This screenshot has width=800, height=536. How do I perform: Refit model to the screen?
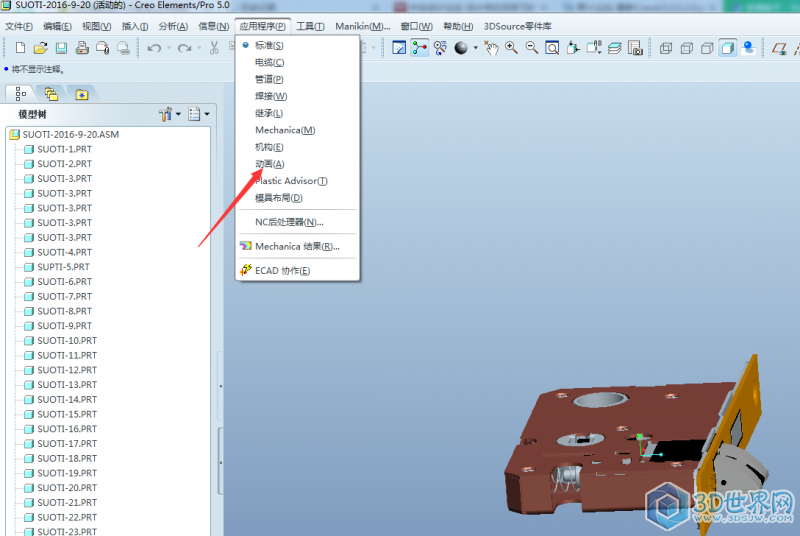552,48
